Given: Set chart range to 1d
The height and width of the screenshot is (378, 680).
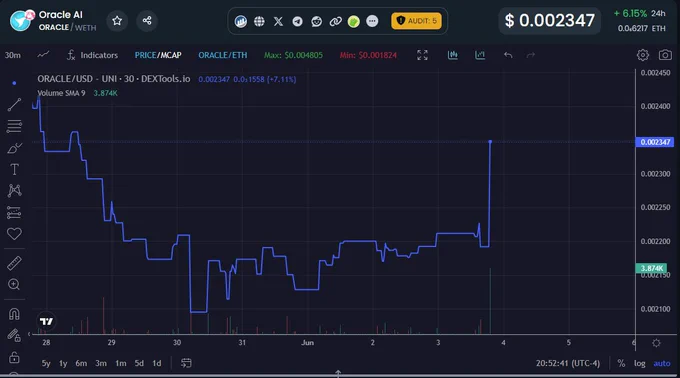Looking at the screenshot, I should coord(157,363).
